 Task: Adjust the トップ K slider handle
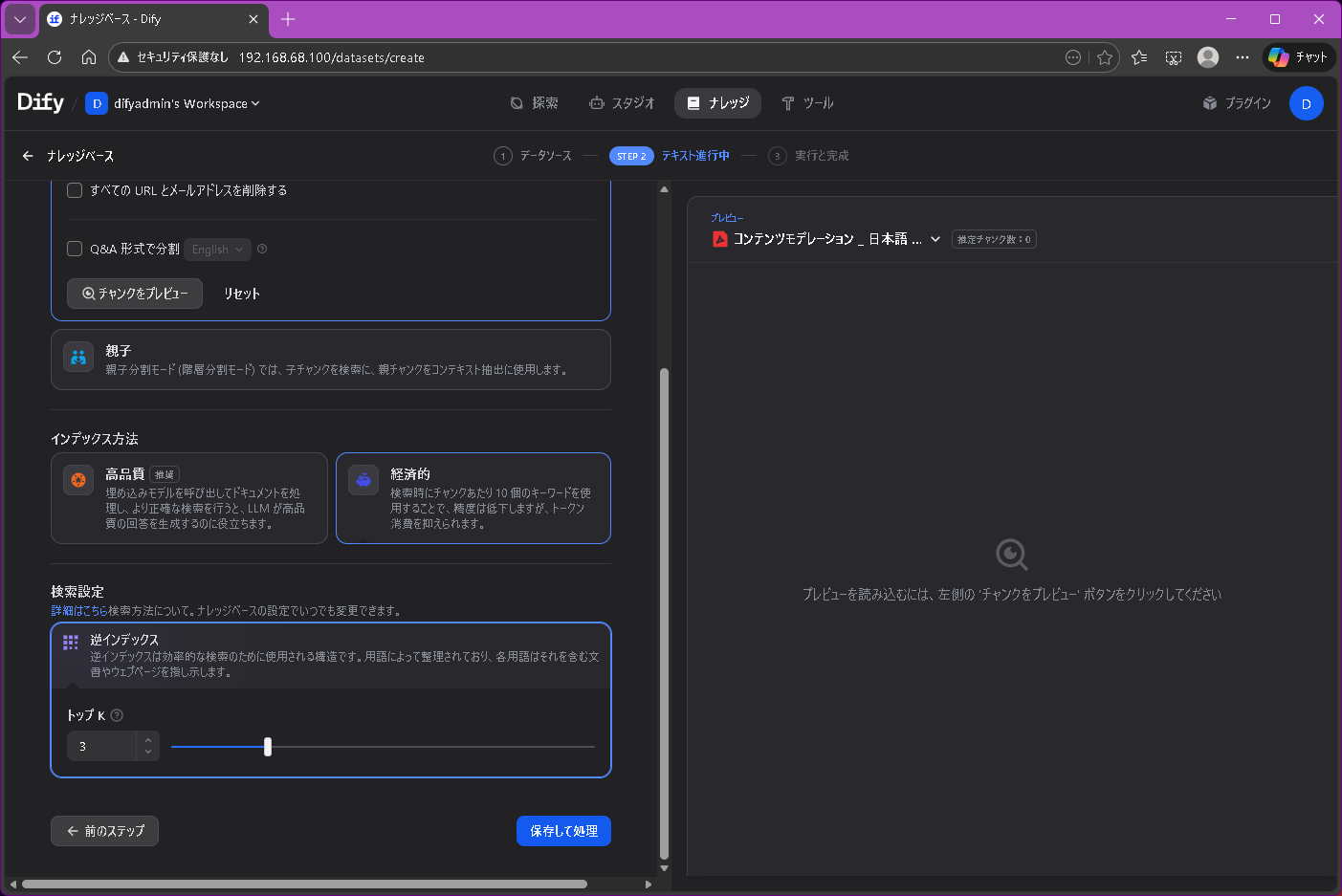(x=268, y=746)
